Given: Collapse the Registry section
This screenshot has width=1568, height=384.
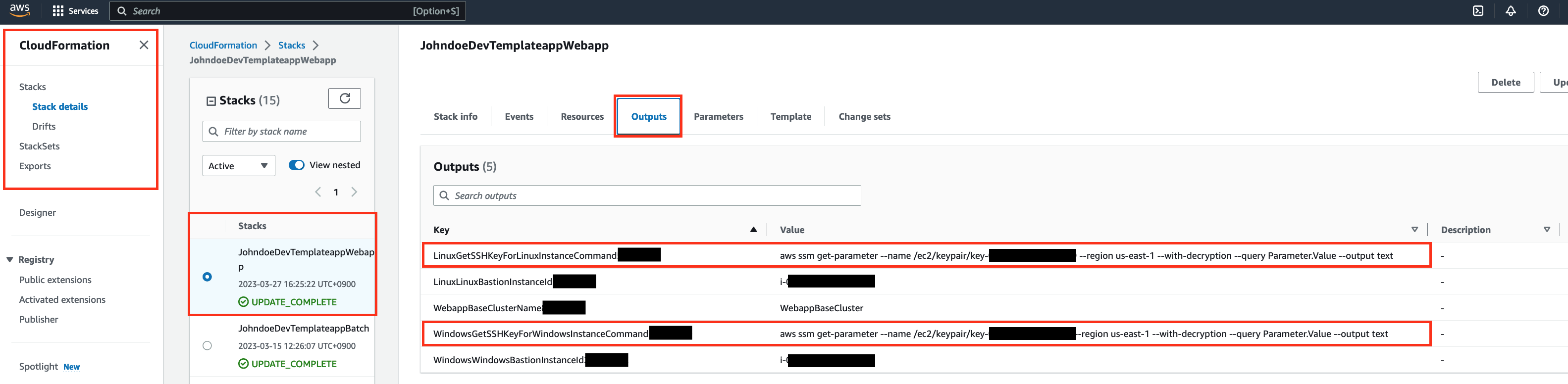Looking at the screenshot, I should pos(10,260).
